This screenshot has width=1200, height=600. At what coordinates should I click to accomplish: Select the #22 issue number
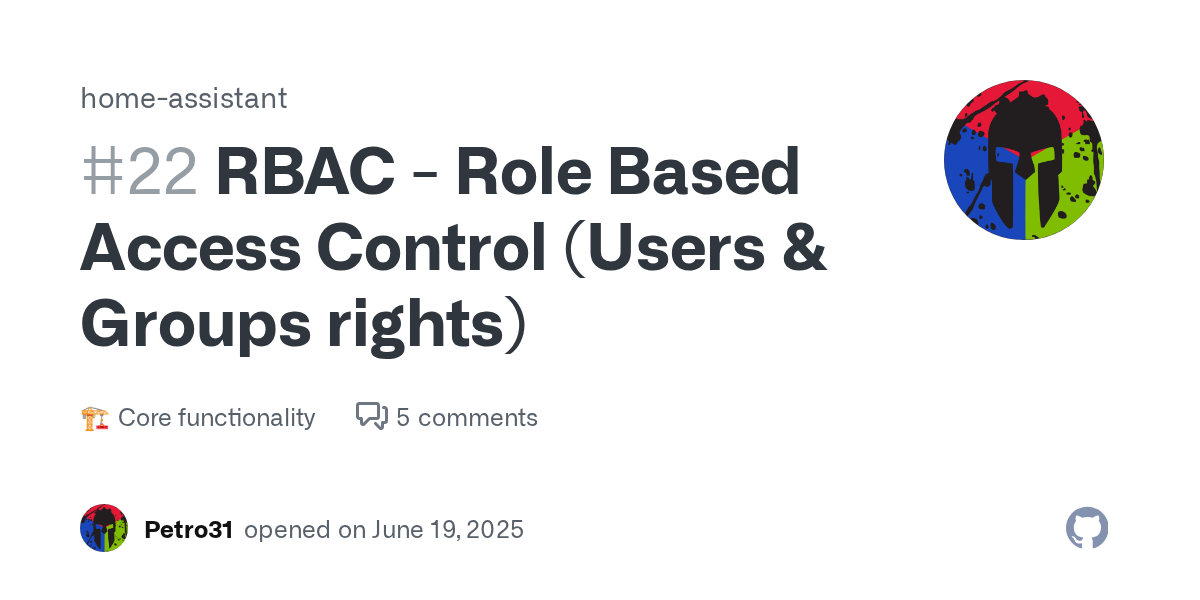point(138,172)
